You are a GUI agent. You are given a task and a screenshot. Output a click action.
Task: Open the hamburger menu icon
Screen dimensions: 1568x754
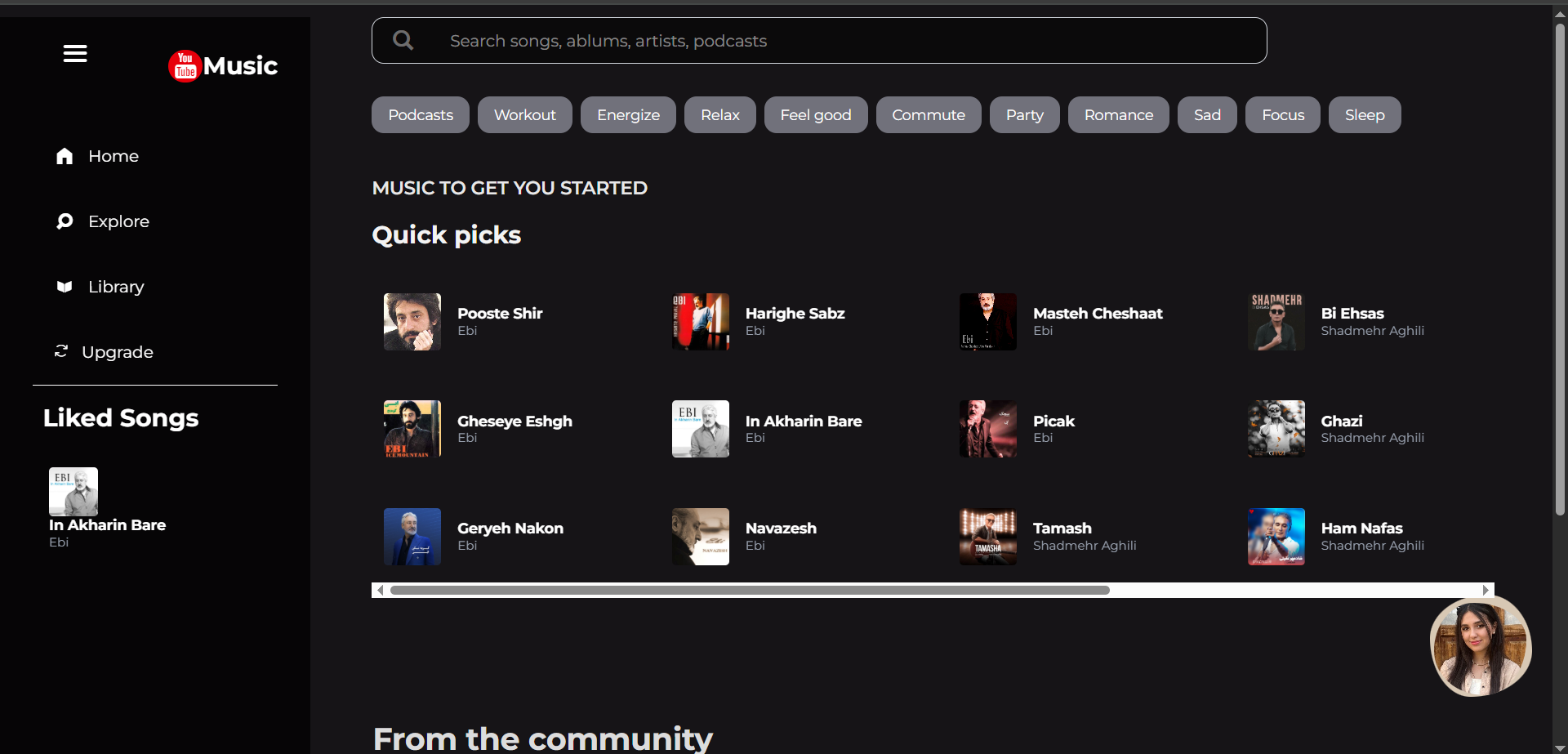75,54
